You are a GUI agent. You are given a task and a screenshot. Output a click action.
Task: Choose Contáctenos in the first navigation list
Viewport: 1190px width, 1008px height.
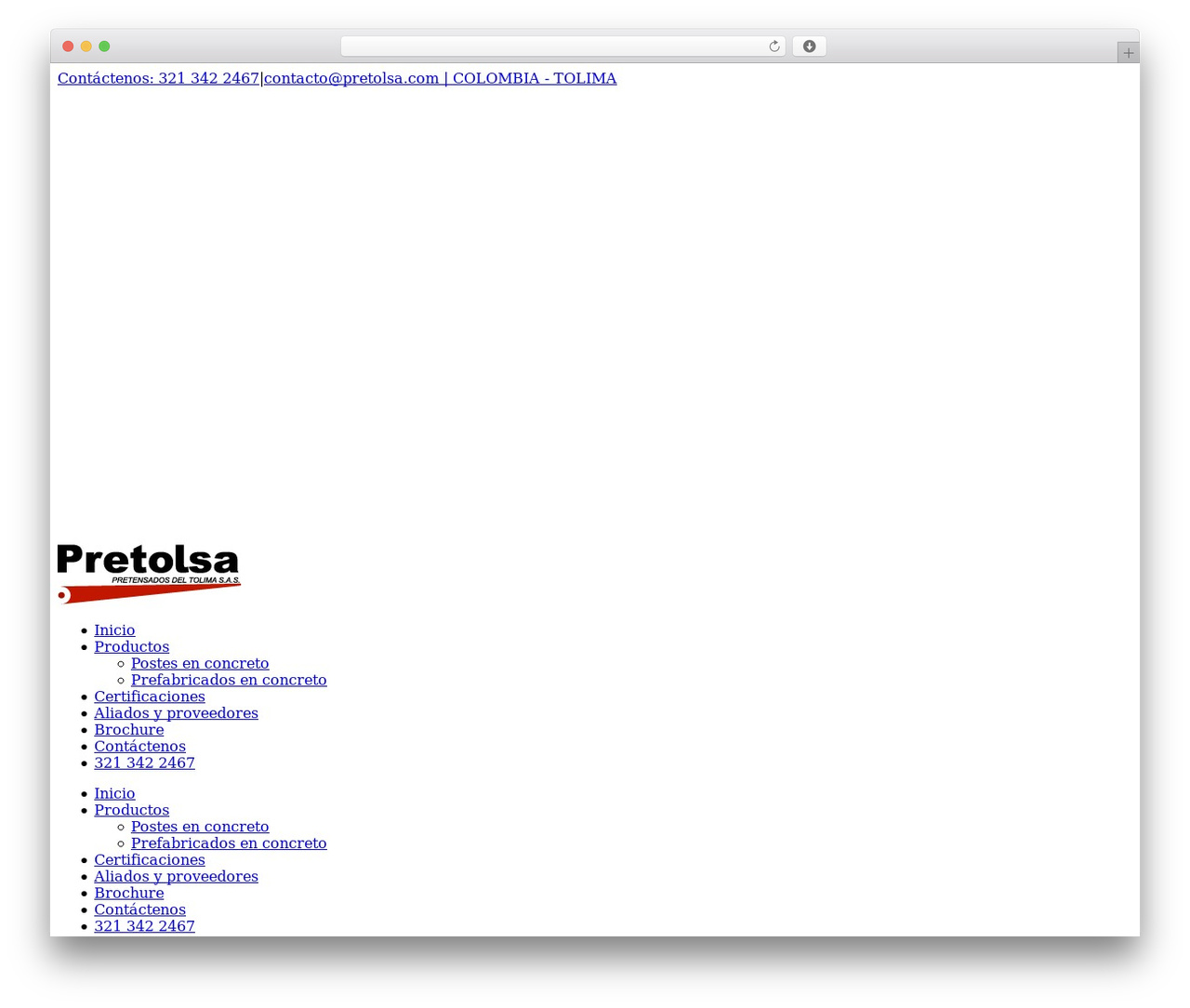(x=139, y=747)
